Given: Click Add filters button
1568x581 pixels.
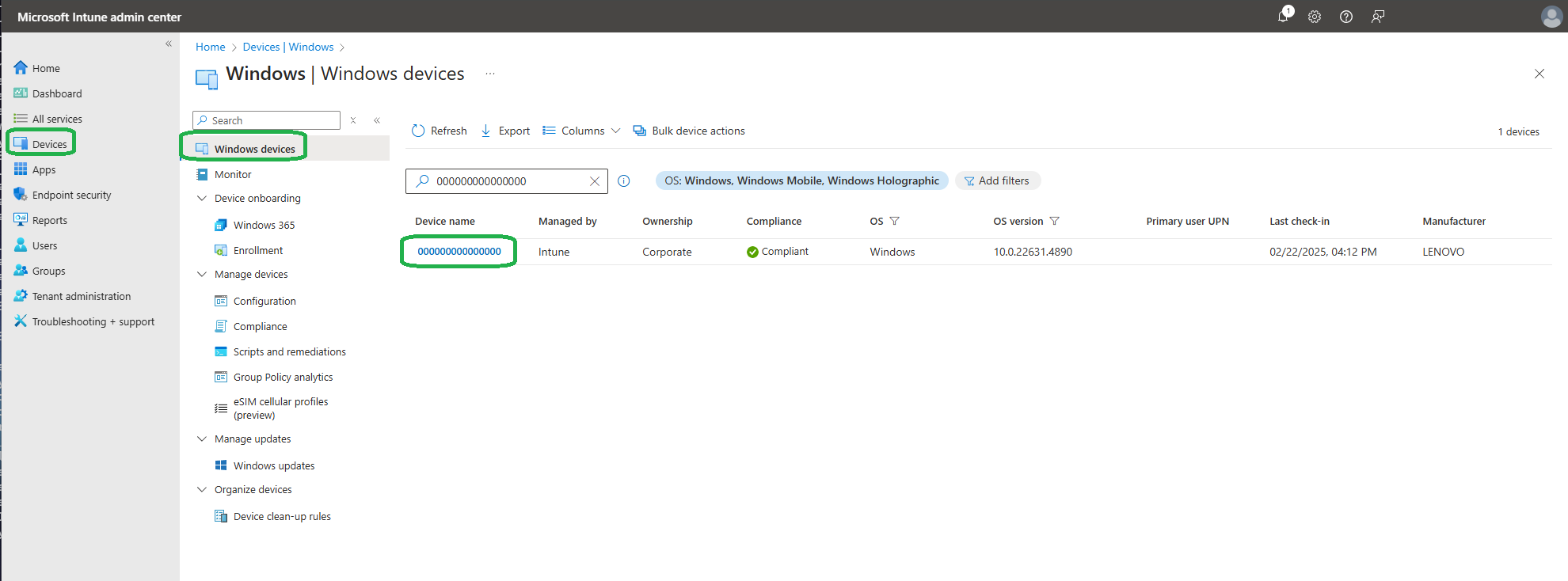Looking at the screenshot, I should point(997,181).
